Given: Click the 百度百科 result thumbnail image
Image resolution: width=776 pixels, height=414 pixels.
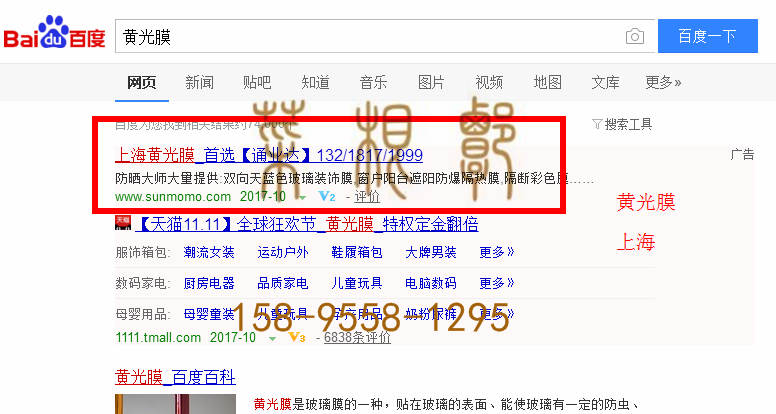Looking at the screenshot, I should click(175, 404).
